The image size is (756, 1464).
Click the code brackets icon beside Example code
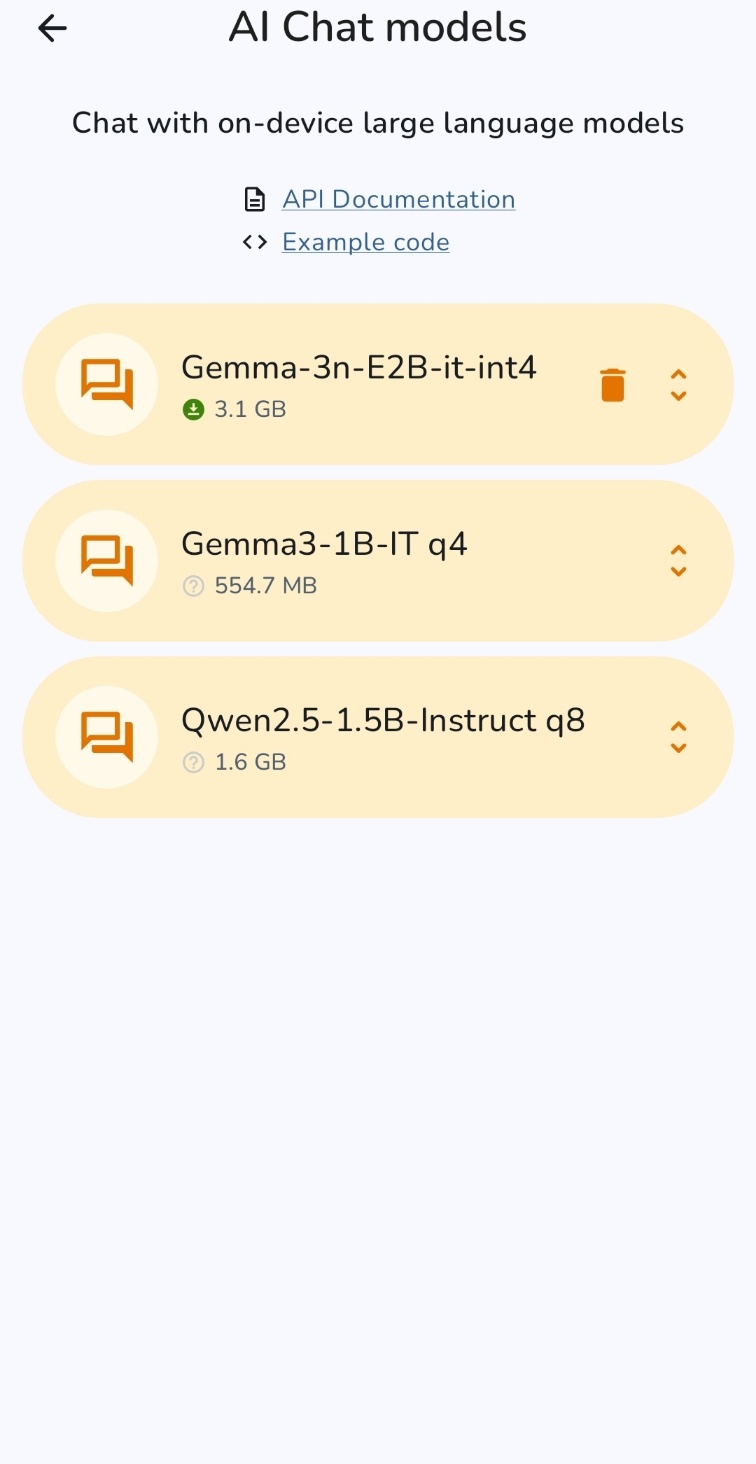click(255, 242)
